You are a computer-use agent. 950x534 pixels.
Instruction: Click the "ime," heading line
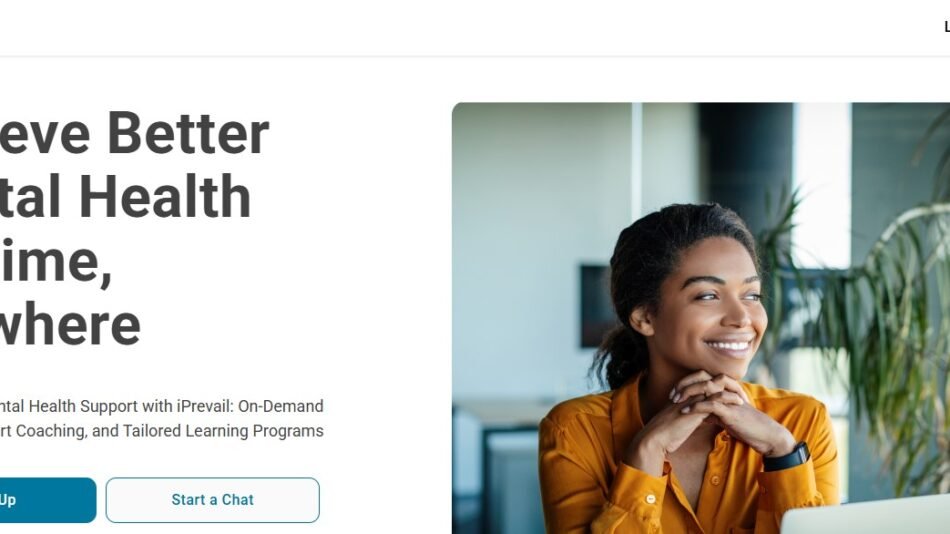pyautogui.click(x=56, y=262)
